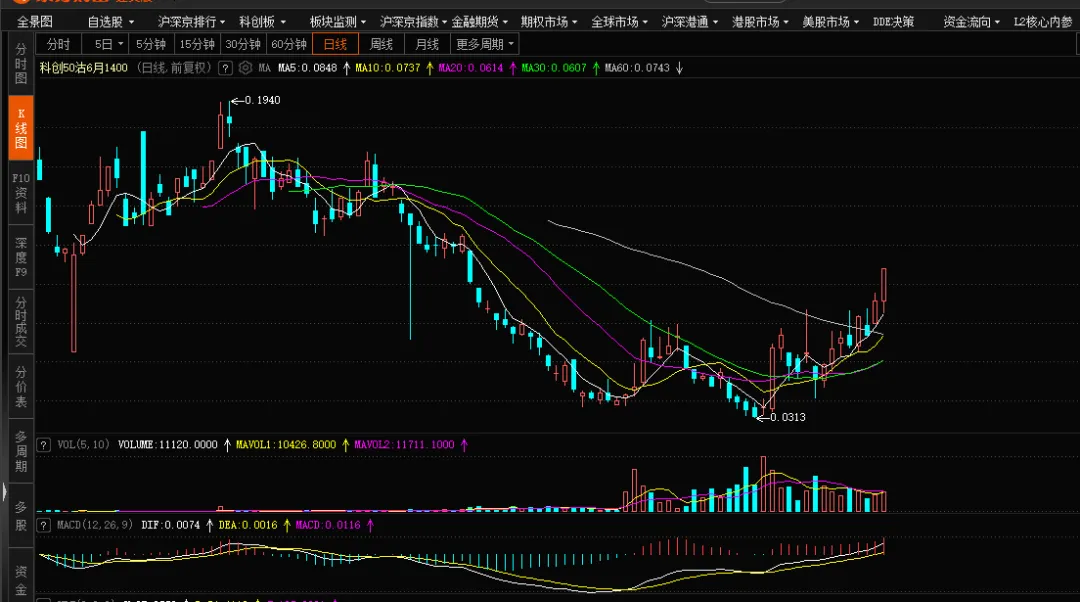The image size is (1080, 602).
Task: Open the F10资料 sidebar tab
Action: coord(21,193)
